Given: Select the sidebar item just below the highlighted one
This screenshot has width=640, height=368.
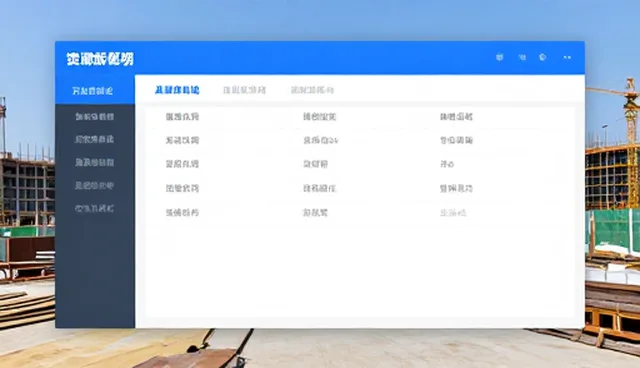Looking at the screenshot, I should tap(94, 117).
